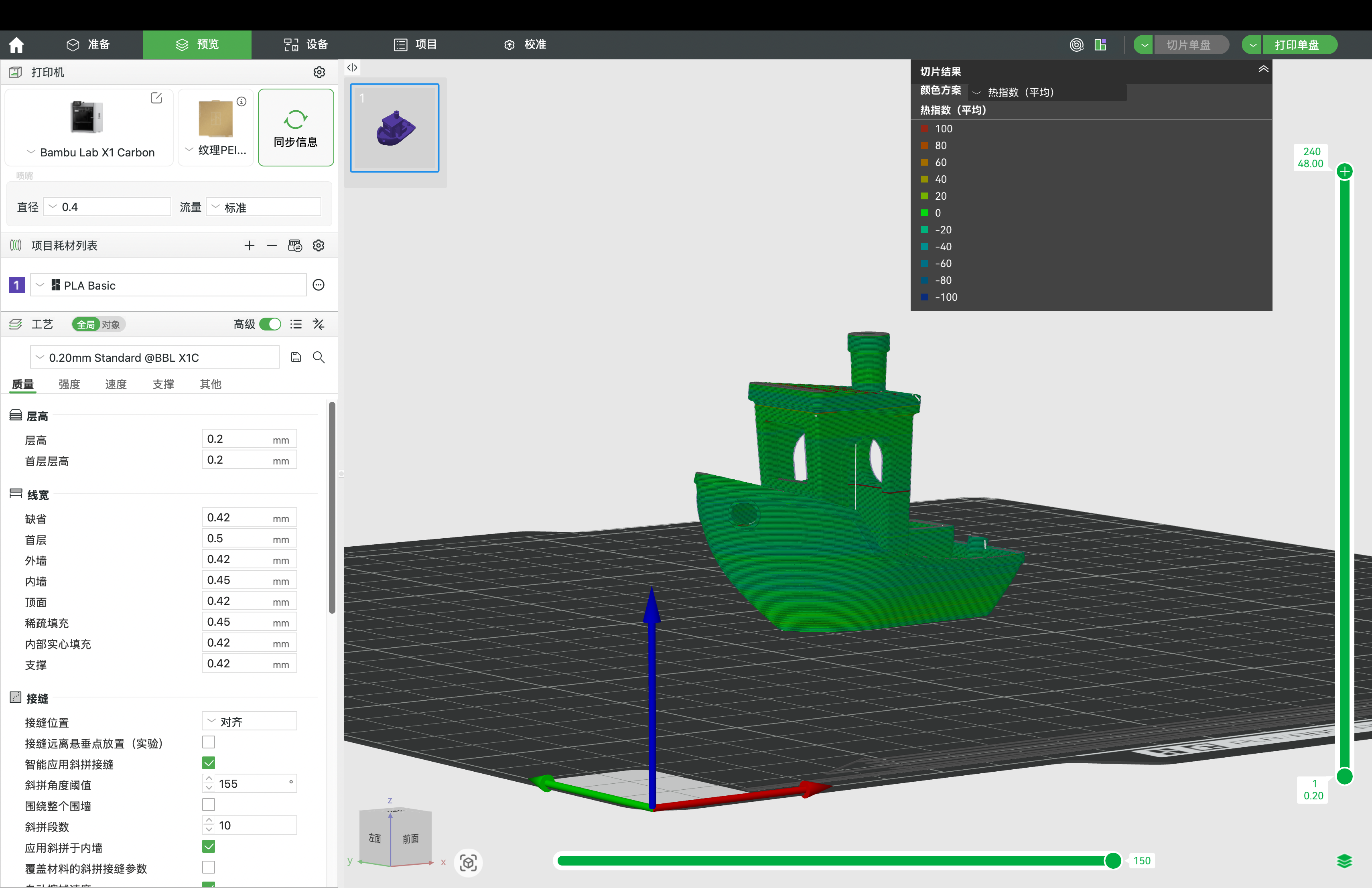Disable 智能应用斜拼接缝 checkbox

209,763
